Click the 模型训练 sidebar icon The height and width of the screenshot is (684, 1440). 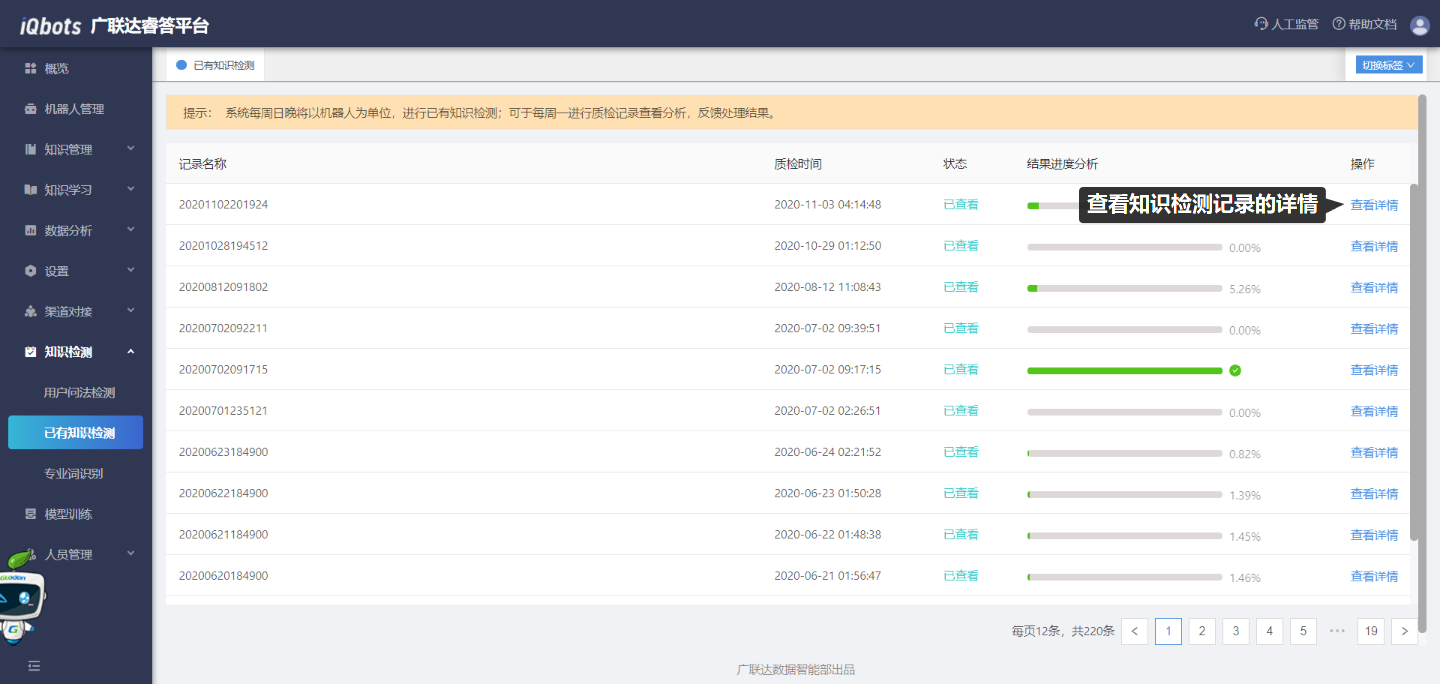31,514
